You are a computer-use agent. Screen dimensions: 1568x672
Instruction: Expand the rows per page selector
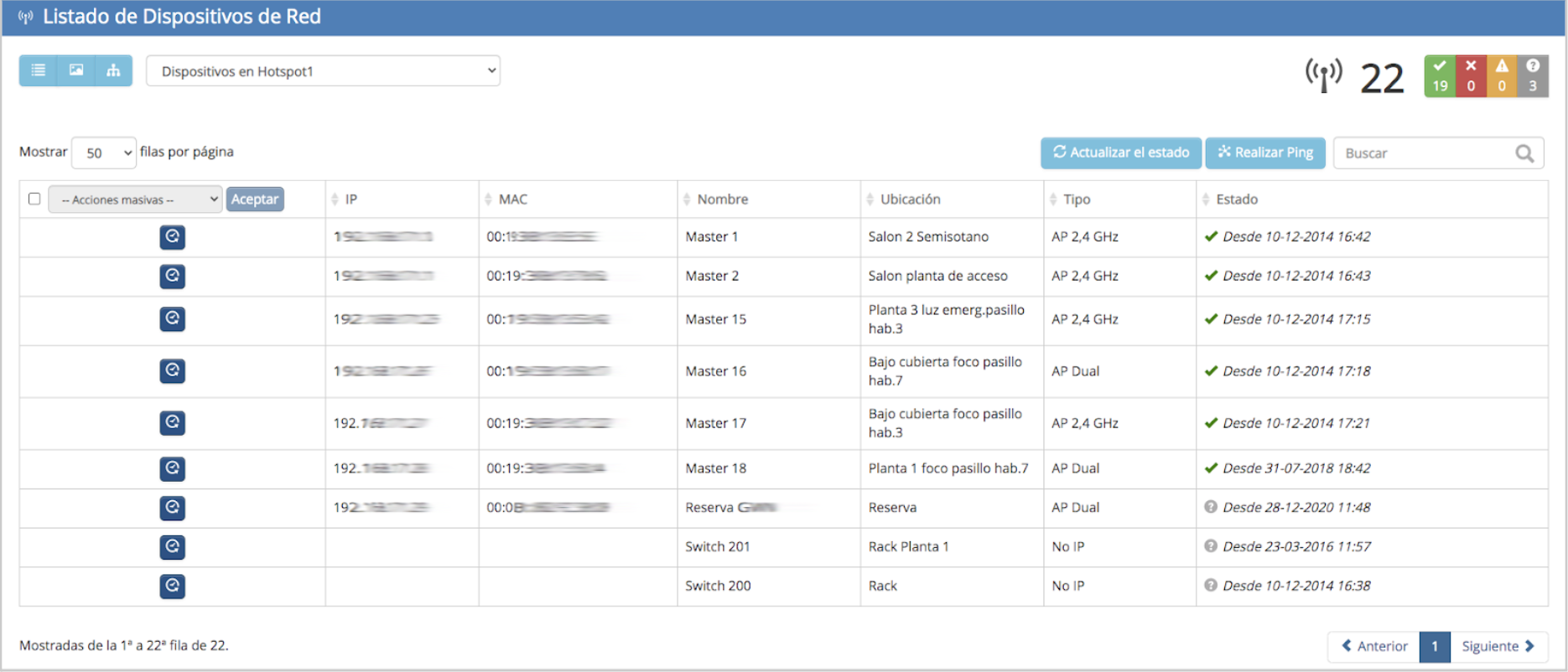(x=104, y=152)
